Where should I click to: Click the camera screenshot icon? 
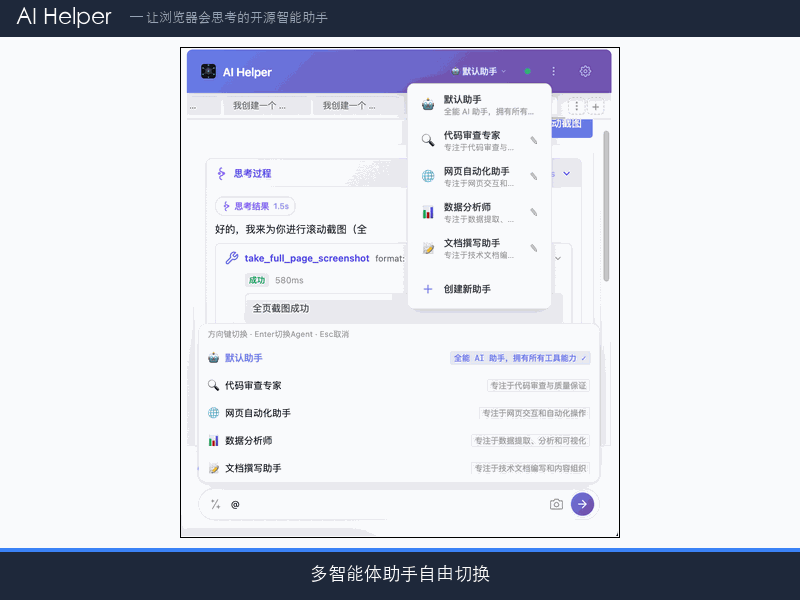pos(556,504)
